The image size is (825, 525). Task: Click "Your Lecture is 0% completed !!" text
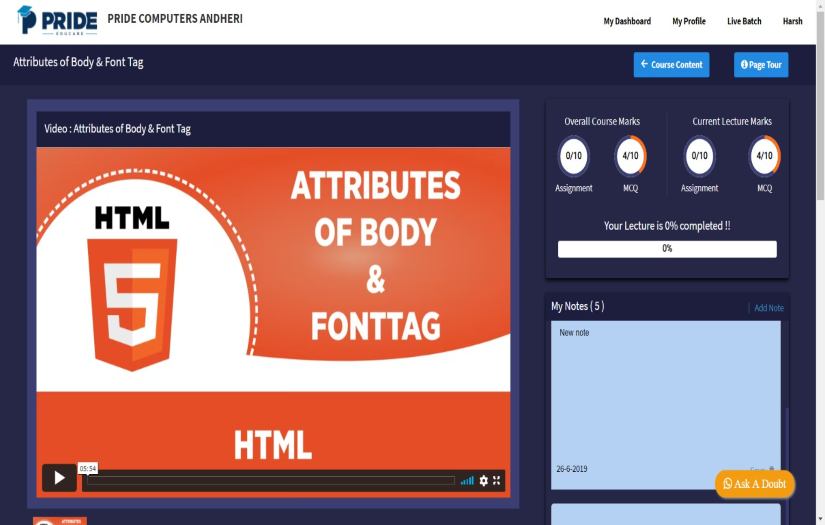[x=667, y=226]
